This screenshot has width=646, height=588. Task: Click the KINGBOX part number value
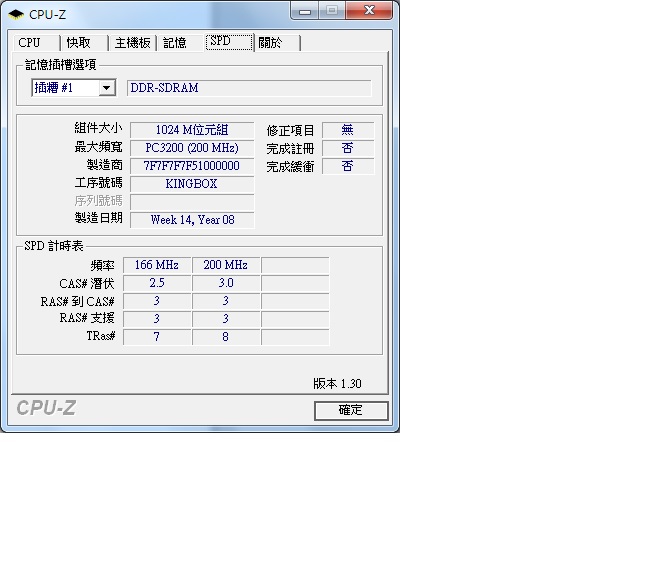coord(192,184)
